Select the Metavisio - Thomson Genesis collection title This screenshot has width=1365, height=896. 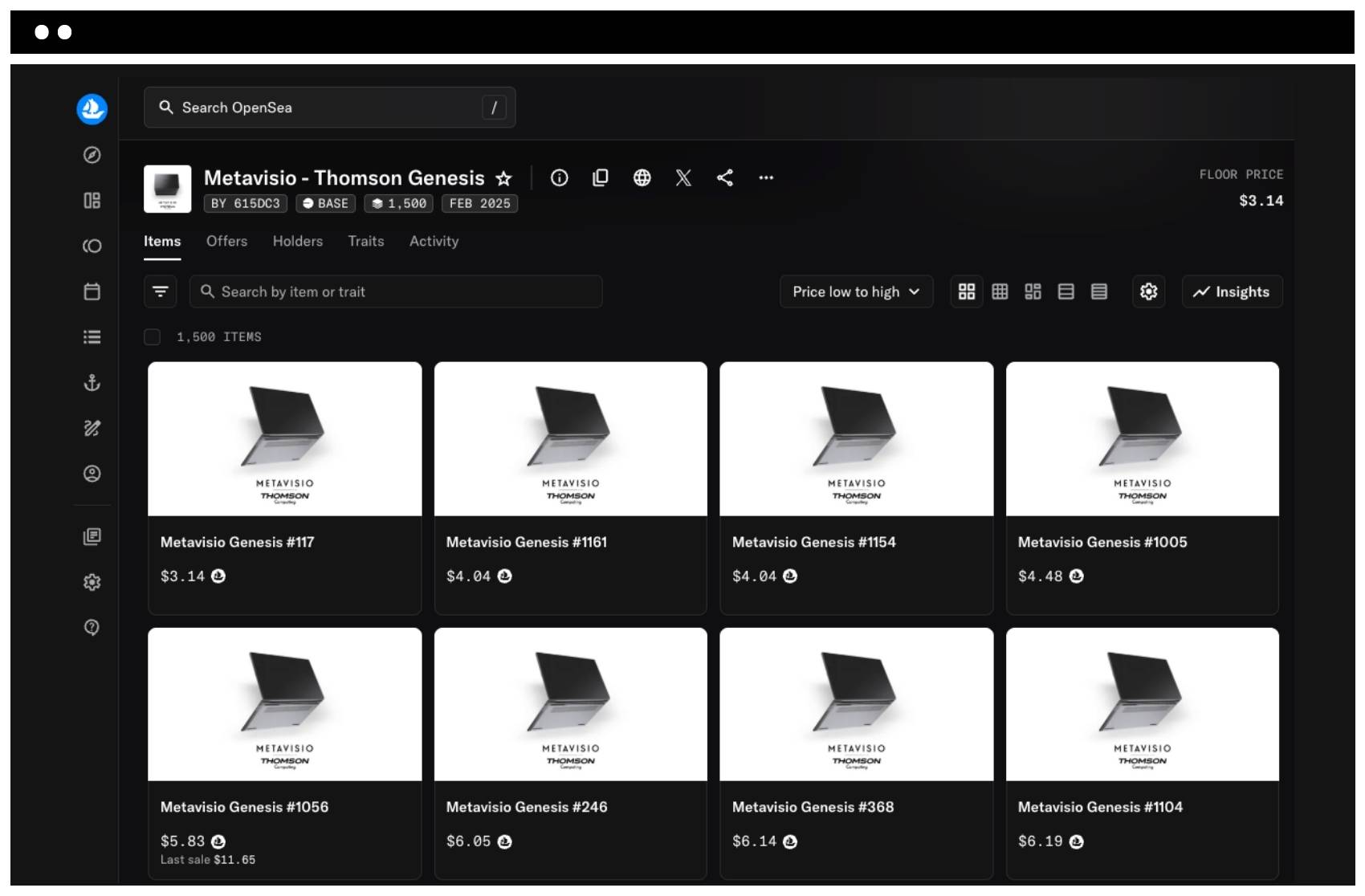point(344,178)
